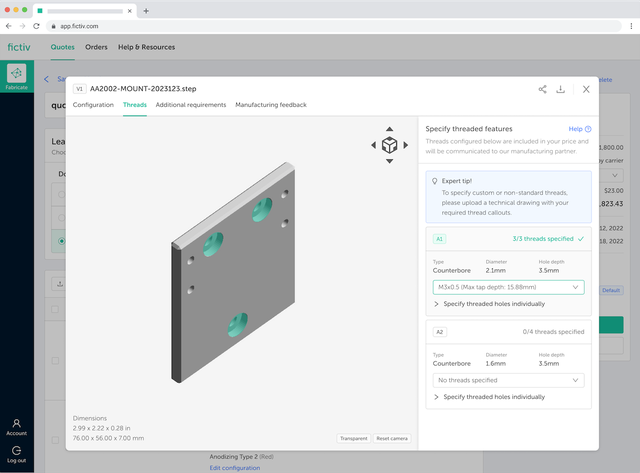Click the Edit configuration link
640x473 pixels.
pos(235,468)
